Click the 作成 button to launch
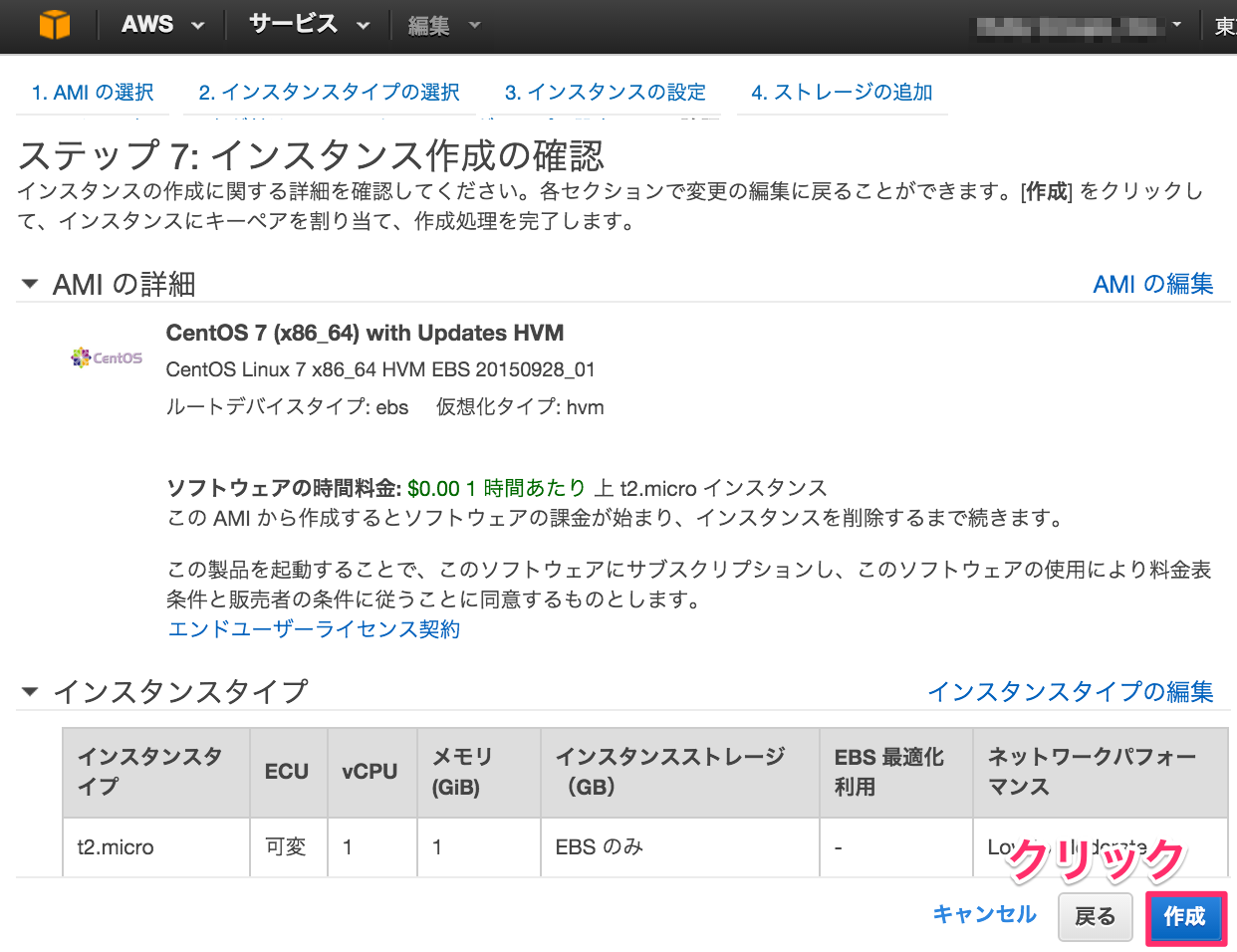 tap(1185, 917)
